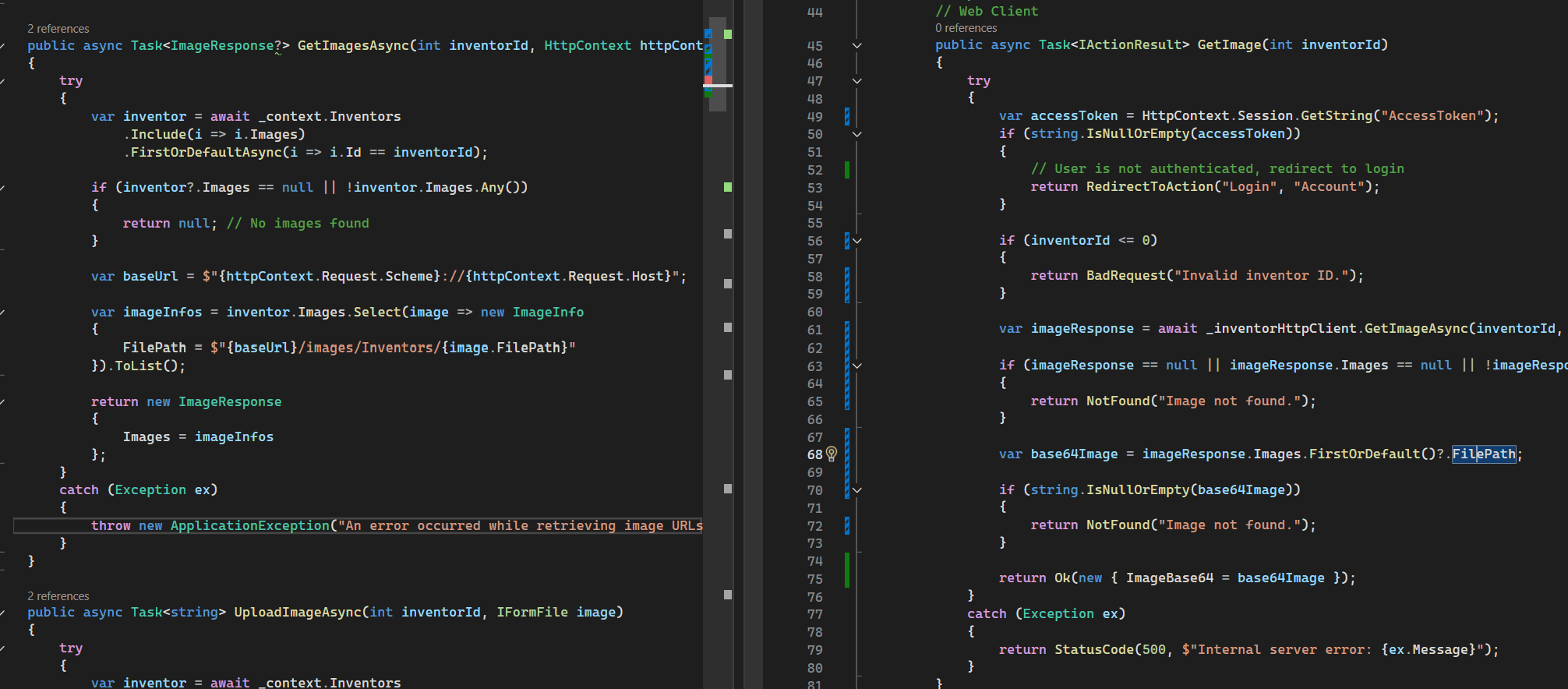Viewport: 1568px width, 689px height.
Task: Click the "Login" string literal
Action: click(1249, 186)
